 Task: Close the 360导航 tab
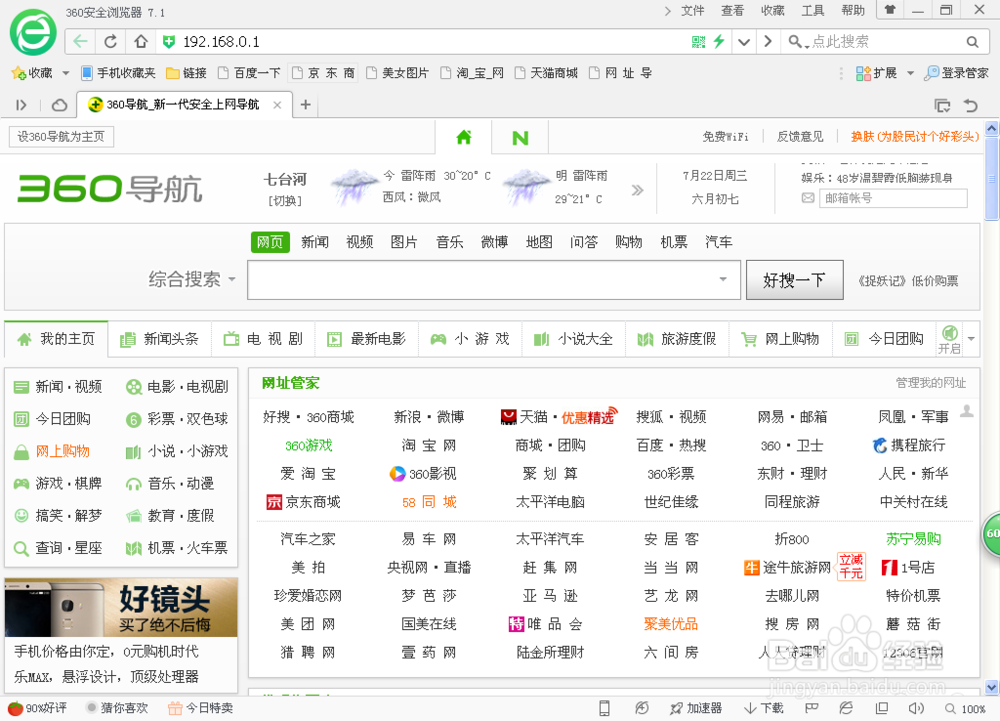click(x=277, y=105)
